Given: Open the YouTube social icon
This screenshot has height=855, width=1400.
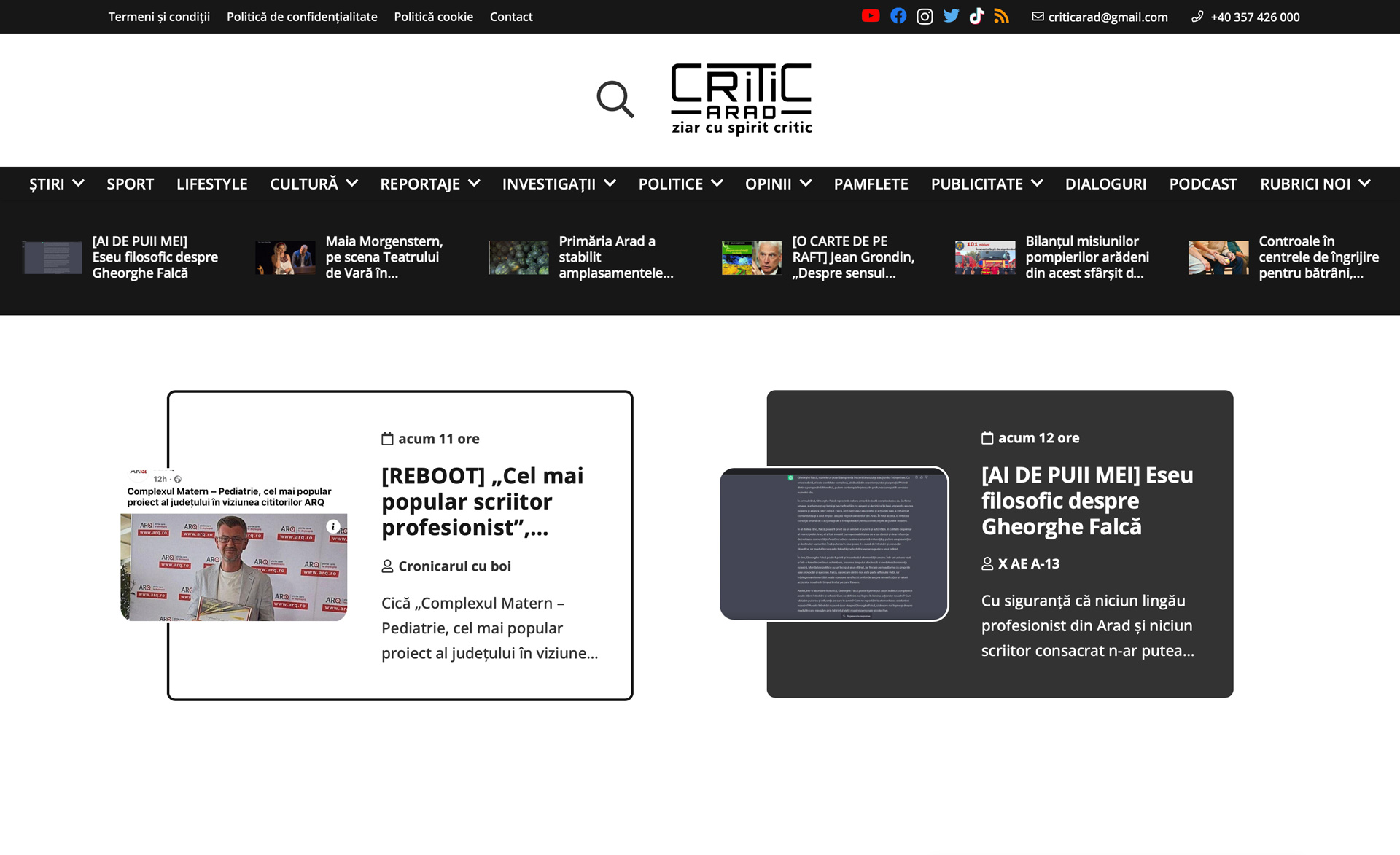Looking at the screenshot, I should [x=871, y=16].
